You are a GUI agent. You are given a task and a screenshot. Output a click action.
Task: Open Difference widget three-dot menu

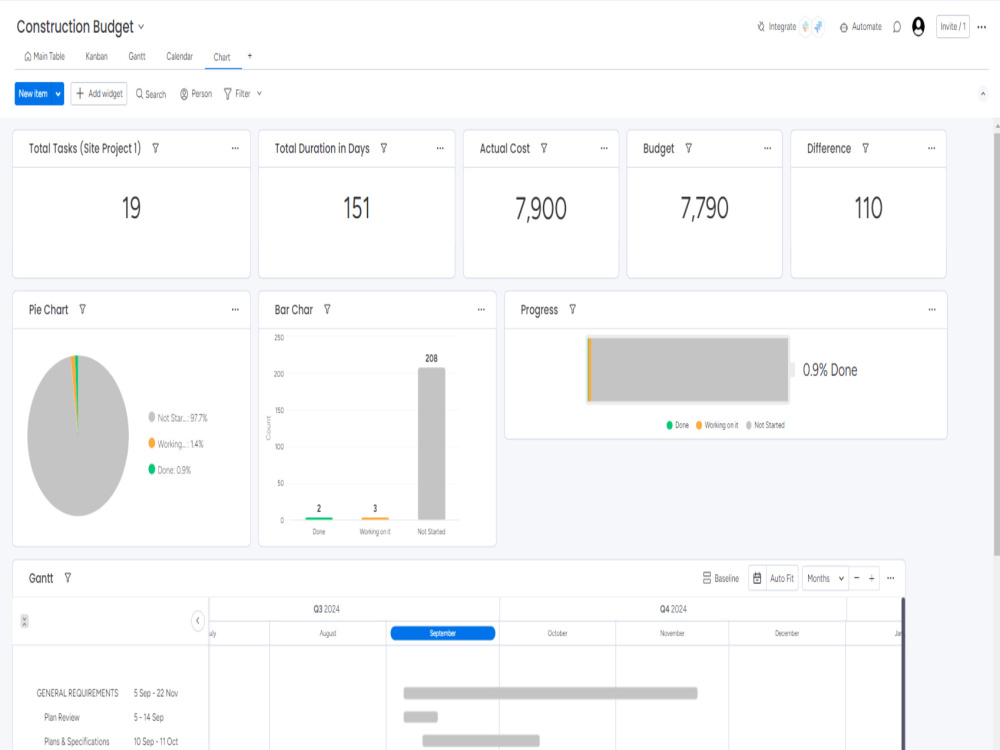(x=932, y=148)
